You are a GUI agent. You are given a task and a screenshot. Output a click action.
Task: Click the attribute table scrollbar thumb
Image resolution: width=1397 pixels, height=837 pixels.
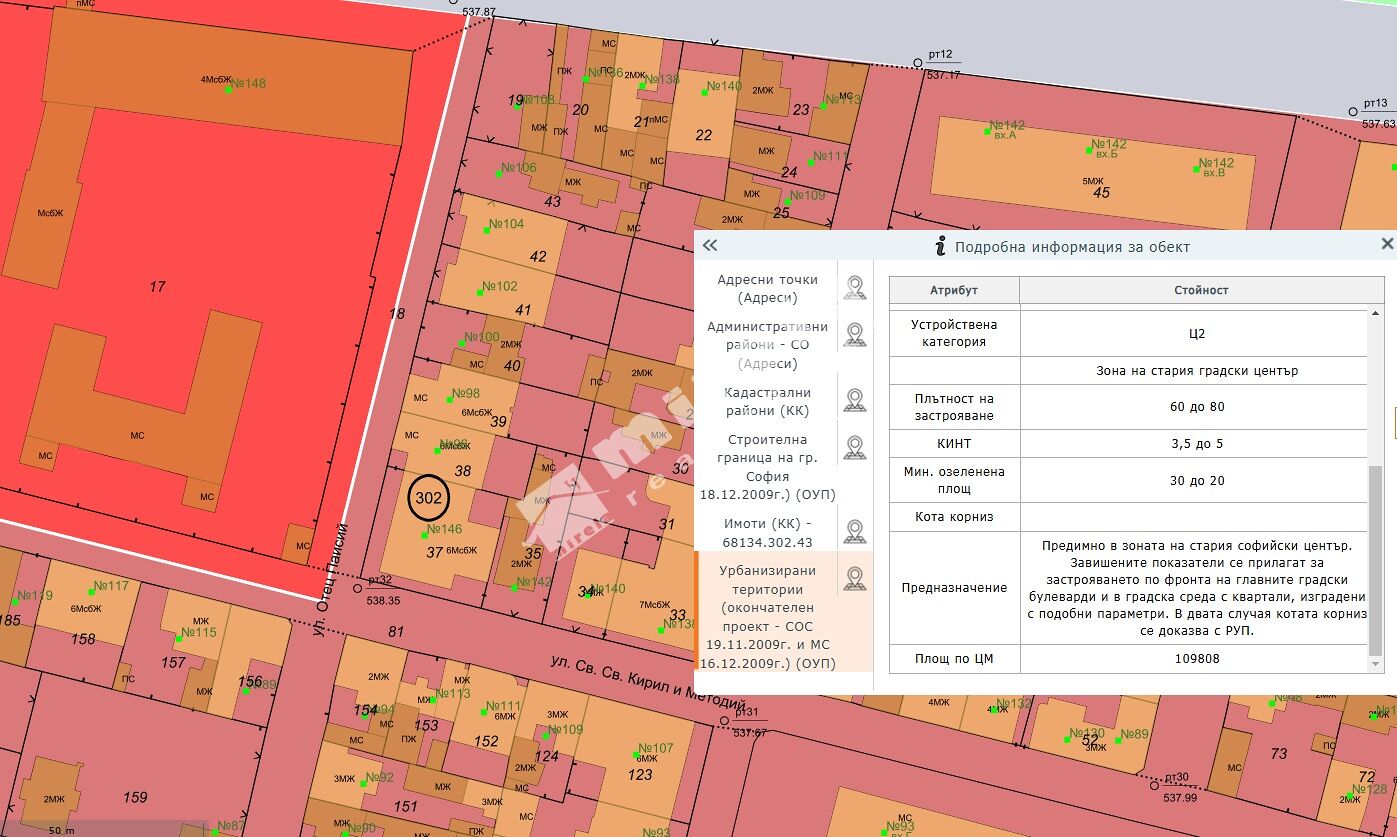coord(1375,560)
